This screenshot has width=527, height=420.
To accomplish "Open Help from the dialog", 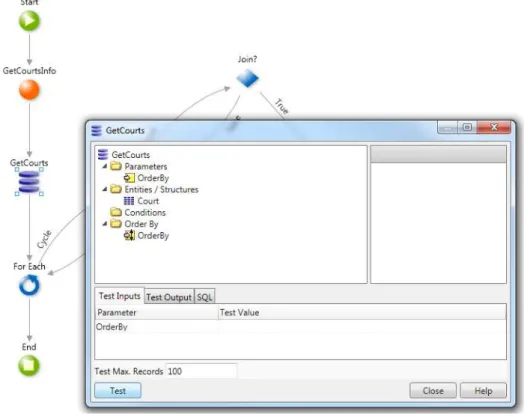I will point(483,390).
